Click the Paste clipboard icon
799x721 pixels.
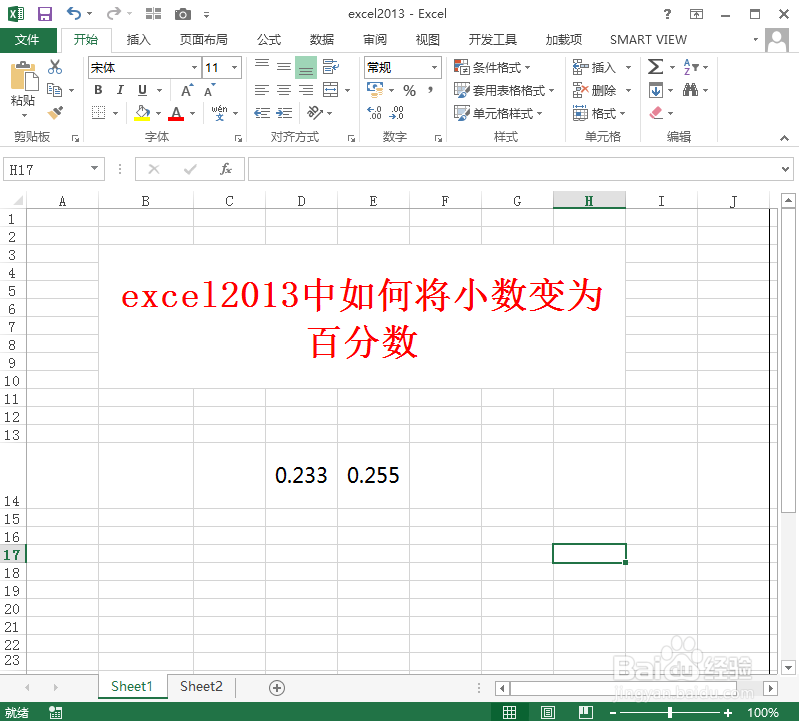[x=23, y=76]
